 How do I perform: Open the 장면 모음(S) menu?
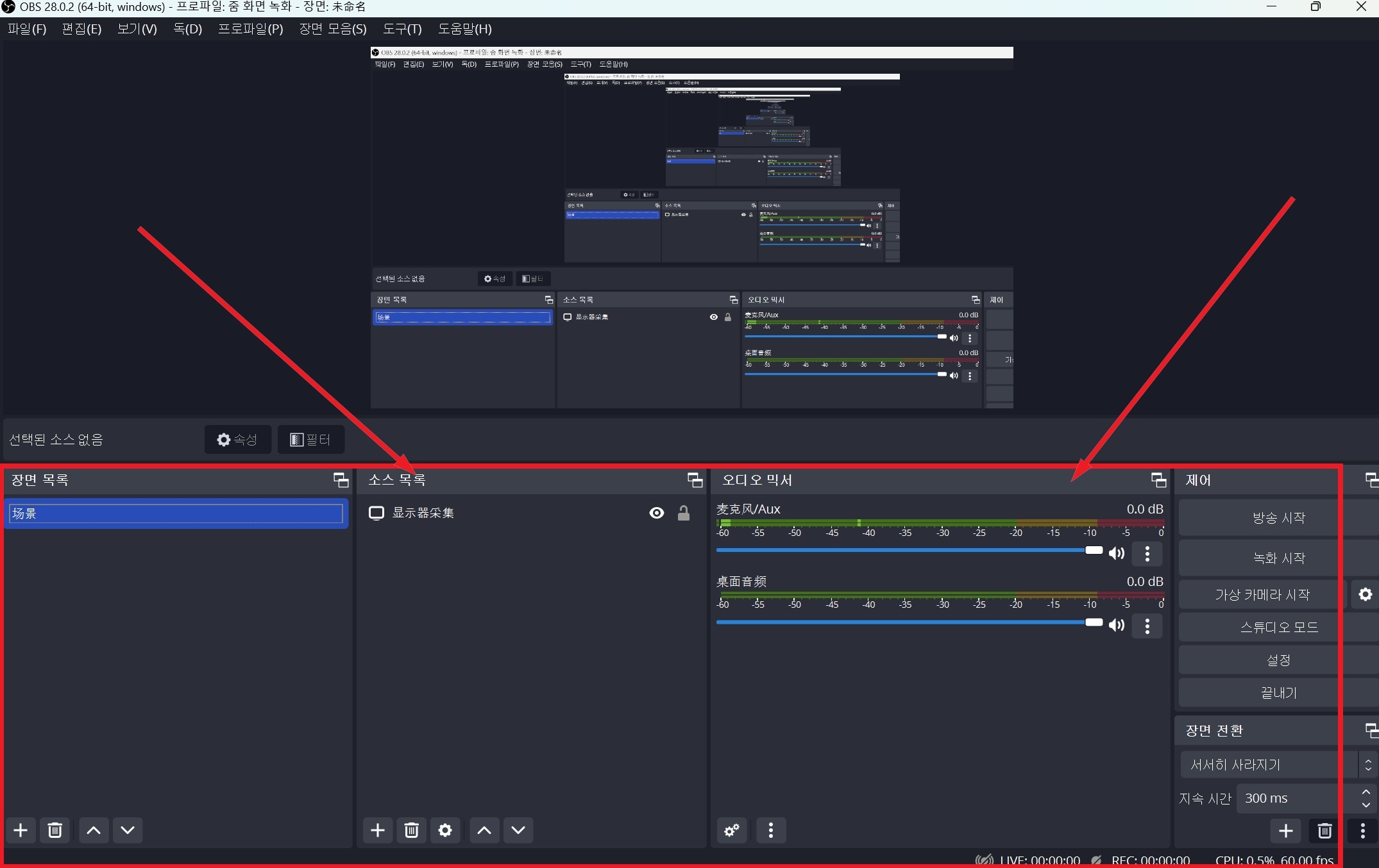(x=333, y=29)
